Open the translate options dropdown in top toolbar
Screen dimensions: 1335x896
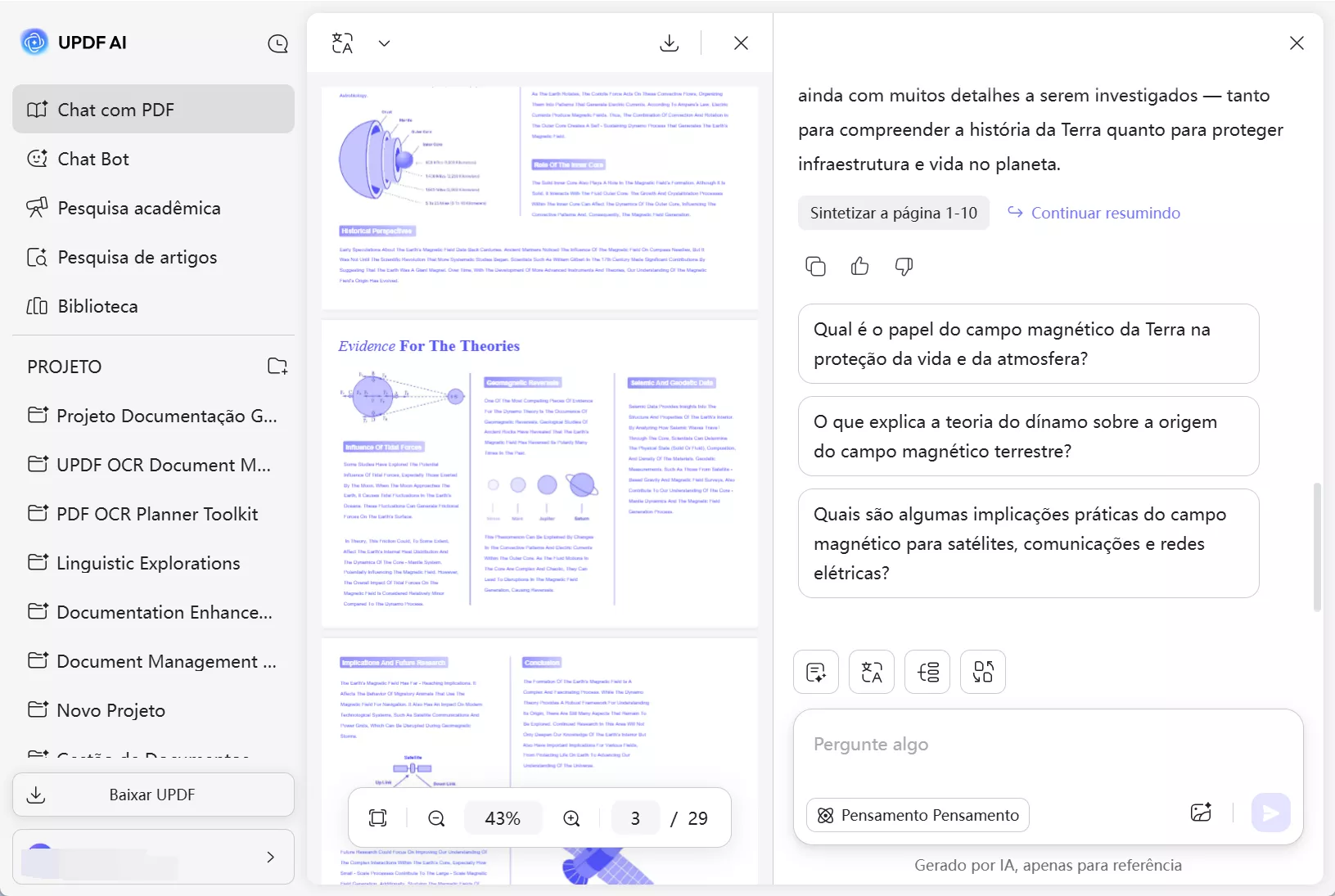click(385, 43)
